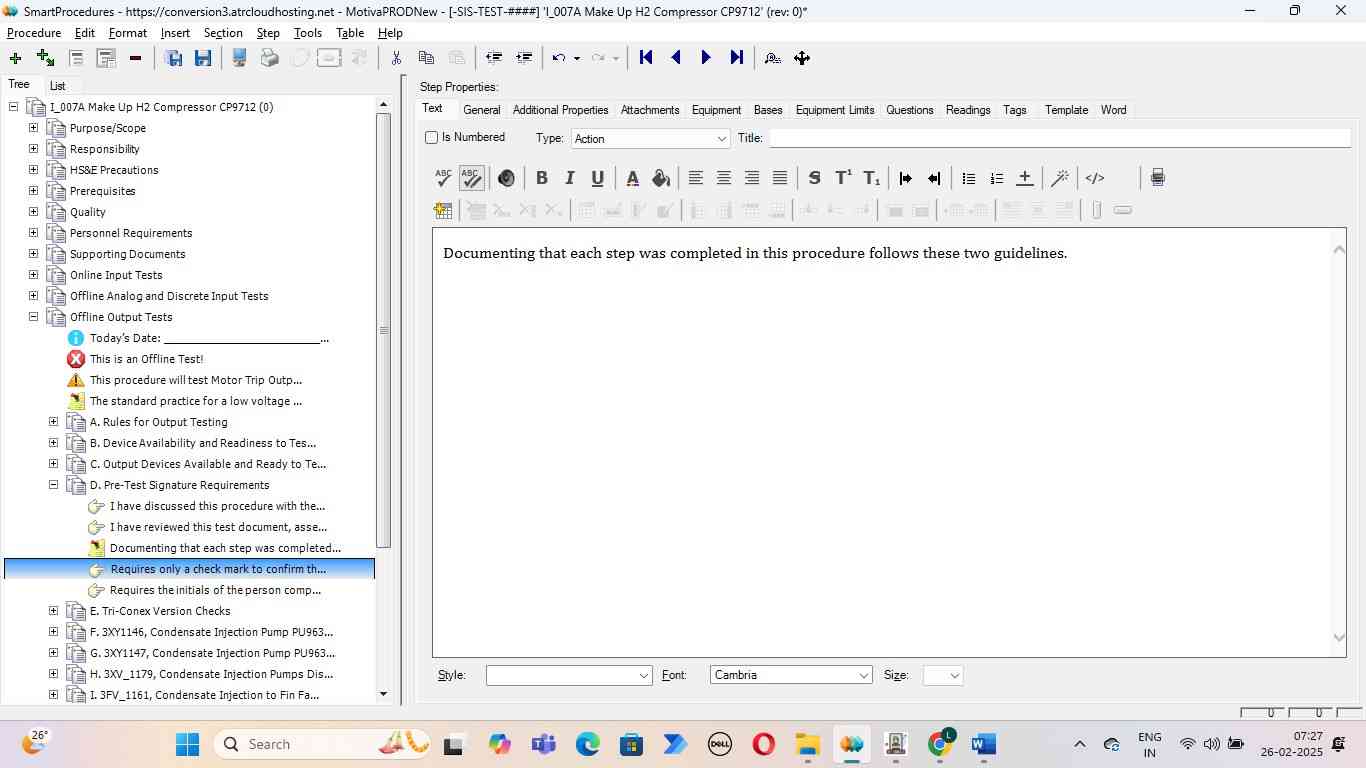
Task: Insert a numbered list
Action: coord(996,178)
